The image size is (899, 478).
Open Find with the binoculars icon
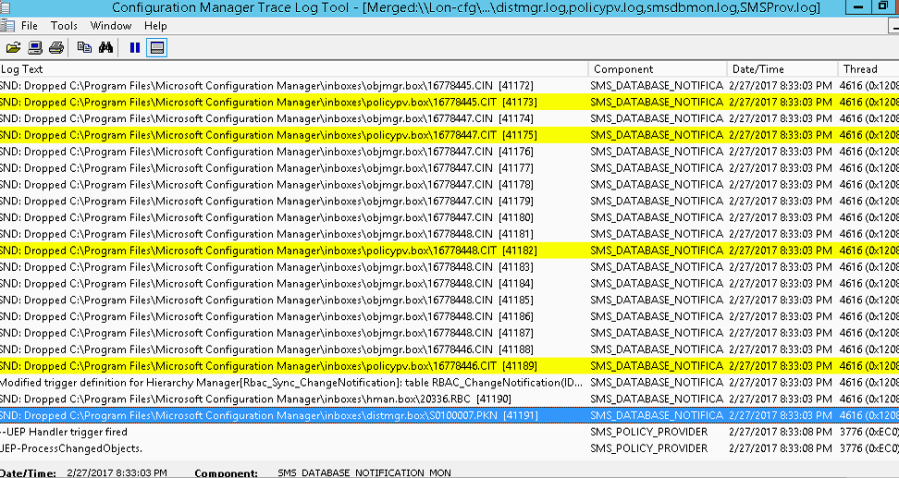pyautogui.click(x=106, y=47)
